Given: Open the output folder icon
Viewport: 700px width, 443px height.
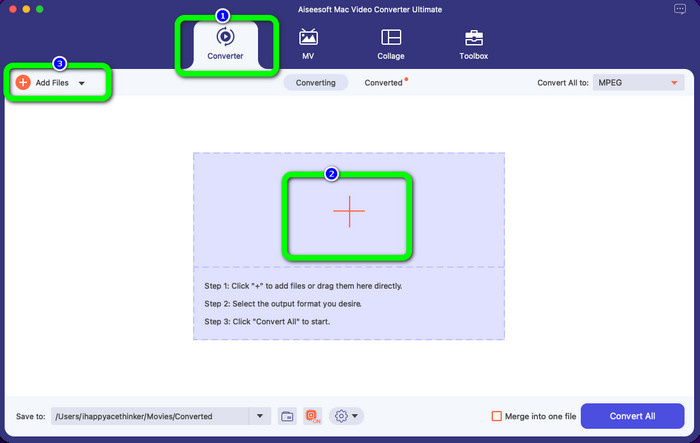Looking at the screenshot, I should tap(287, 416).
